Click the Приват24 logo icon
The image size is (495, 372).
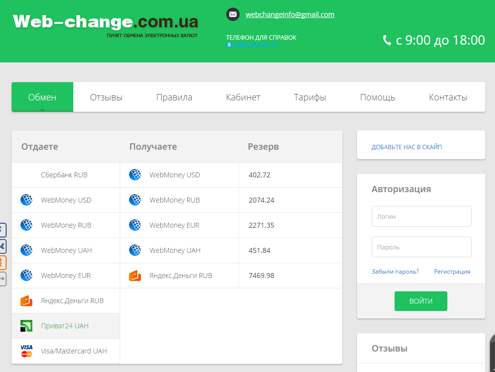pos(26,326)
